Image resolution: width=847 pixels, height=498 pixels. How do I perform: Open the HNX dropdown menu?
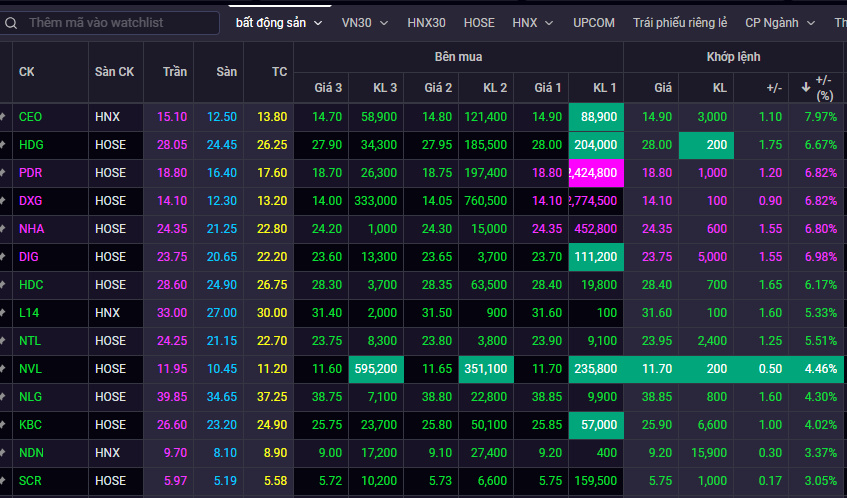point(531,22)
